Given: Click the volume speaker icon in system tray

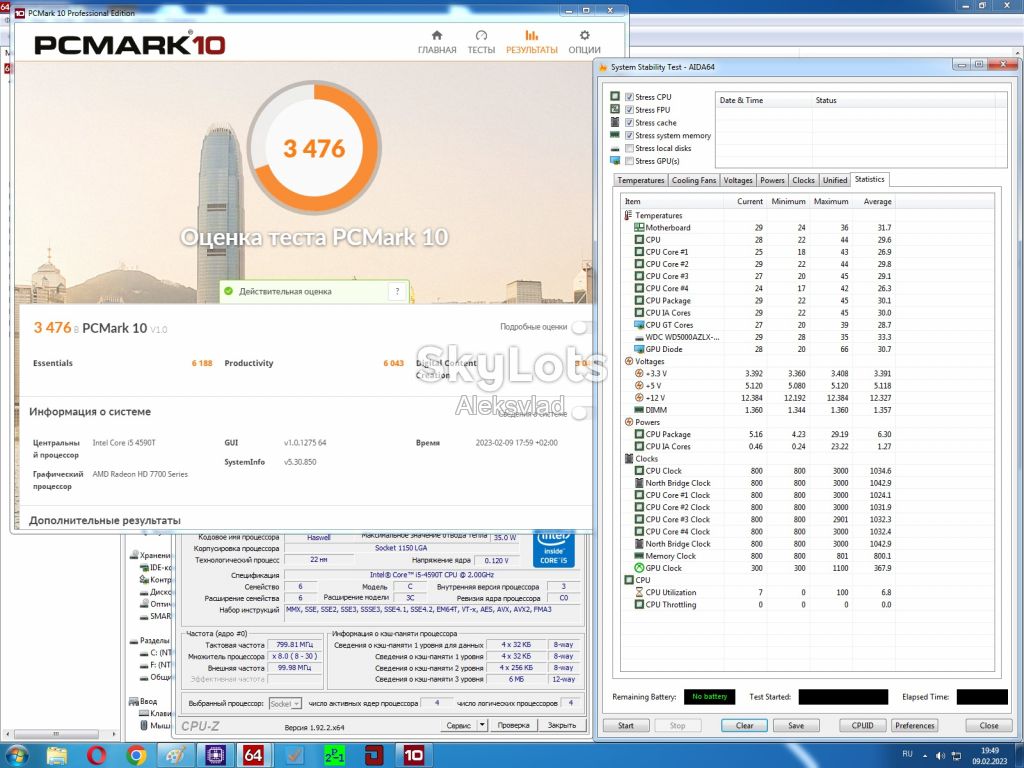Looking at the screenshot, I should tap(940, 756).
